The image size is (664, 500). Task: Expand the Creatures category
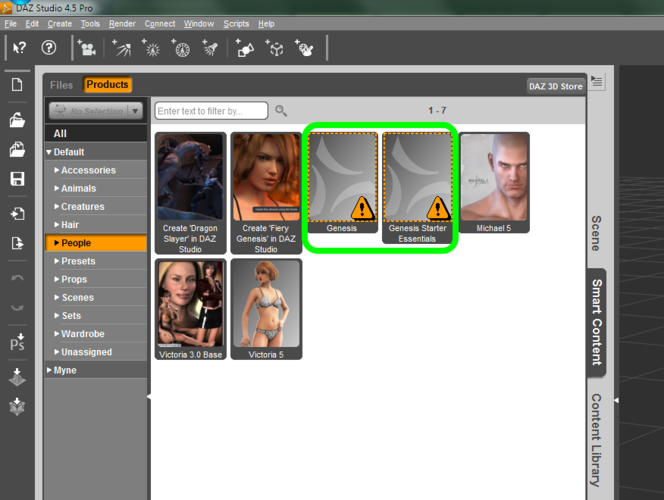coord(56,207)
